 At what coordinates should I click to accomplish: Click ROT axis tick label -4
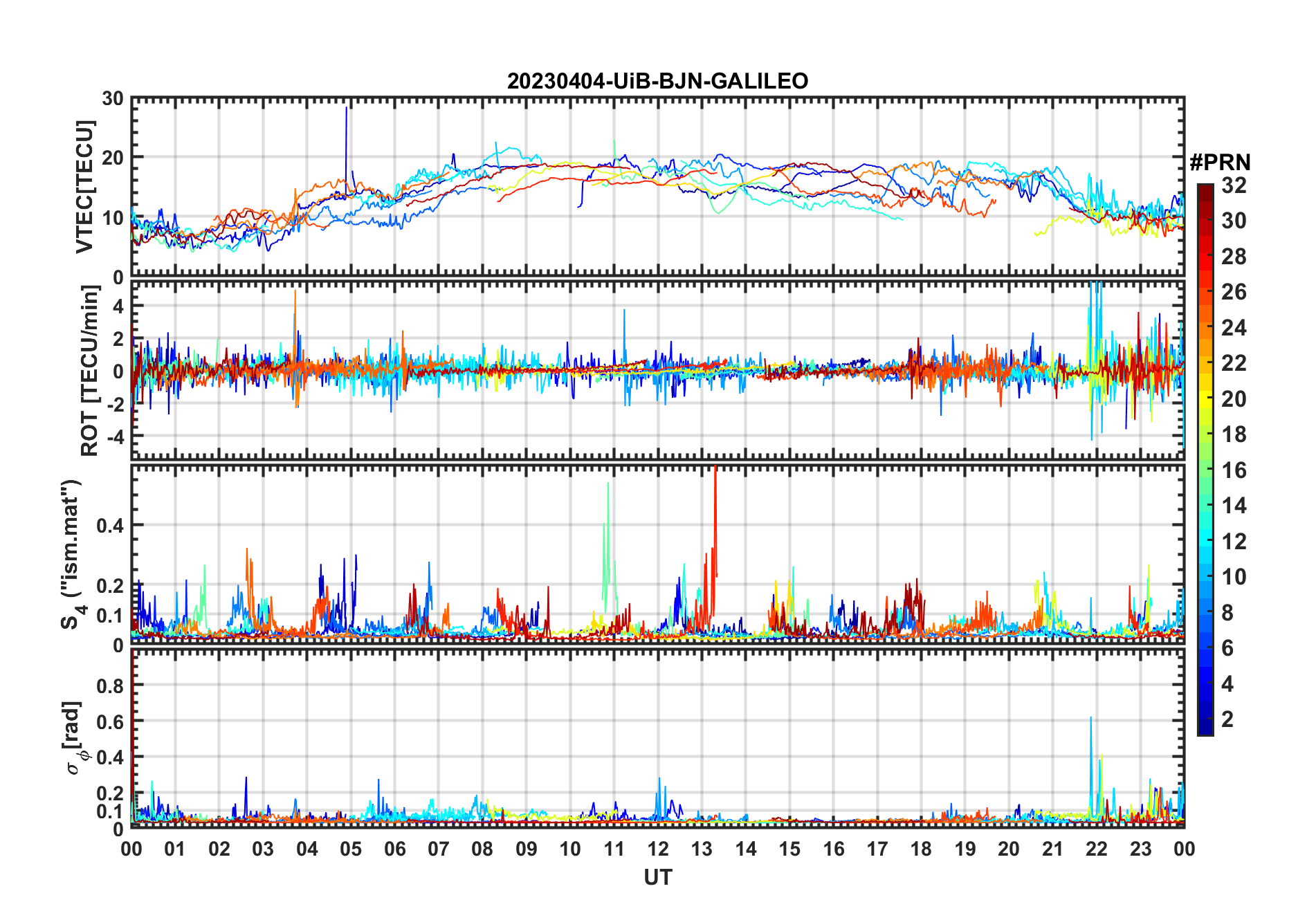tap(116, 436)
